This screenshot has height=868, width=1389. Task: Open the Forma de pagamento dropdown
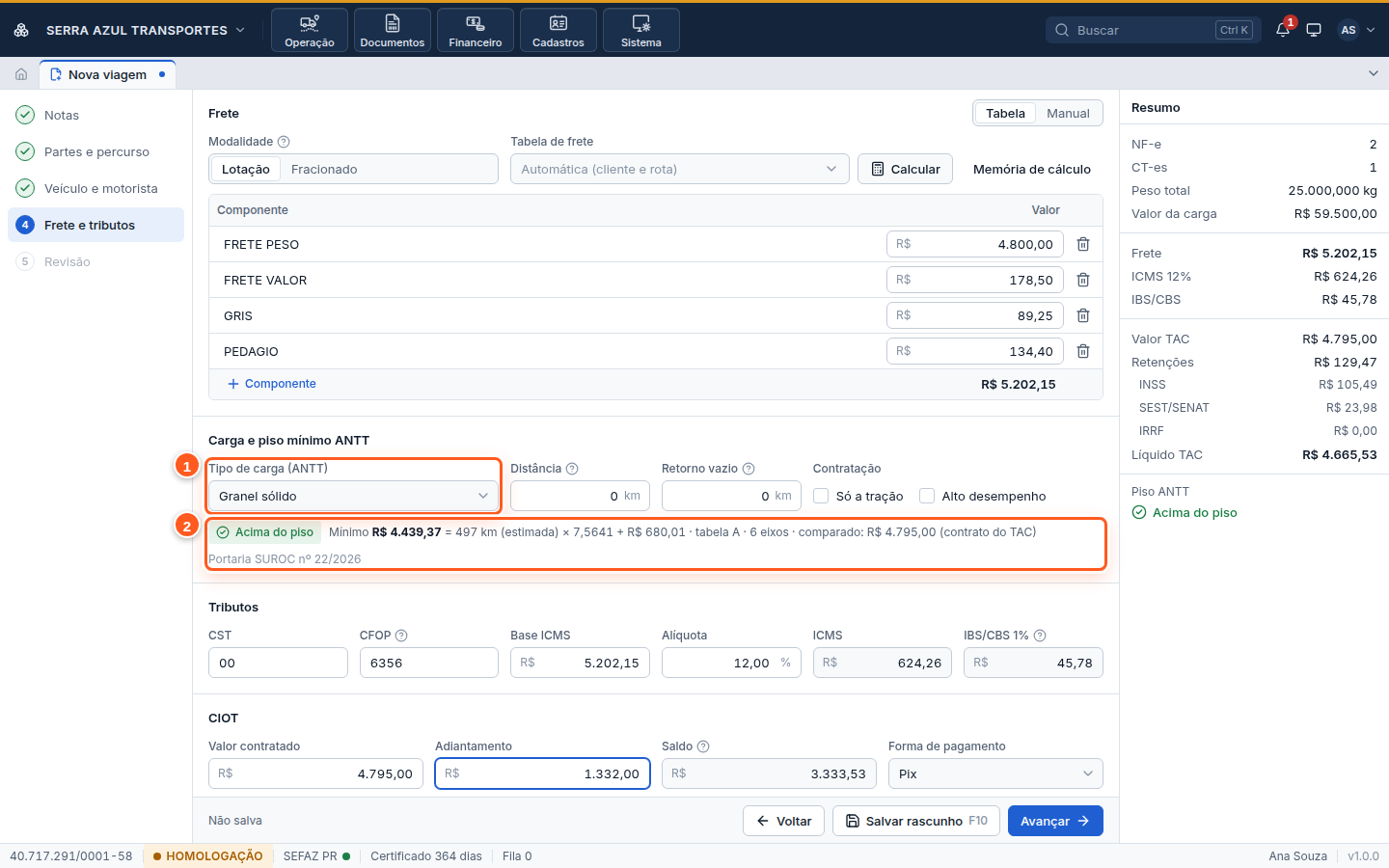(995, 773)
